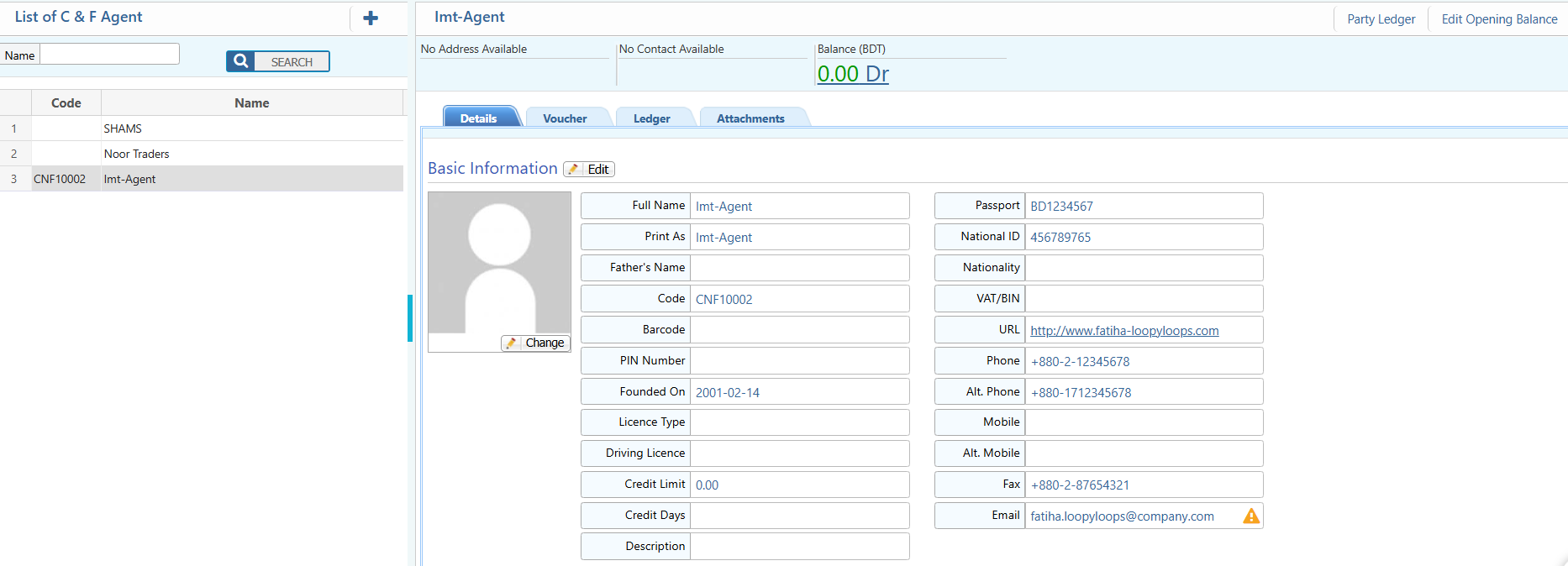Click the Code column header
Image resolution: width=1568 pixels, height=566 pixels.
point(66,102)
